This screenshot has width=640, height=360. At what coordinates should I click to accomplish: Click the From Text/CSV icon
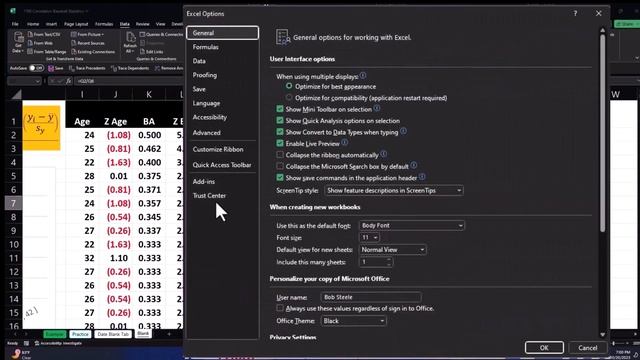30,35
